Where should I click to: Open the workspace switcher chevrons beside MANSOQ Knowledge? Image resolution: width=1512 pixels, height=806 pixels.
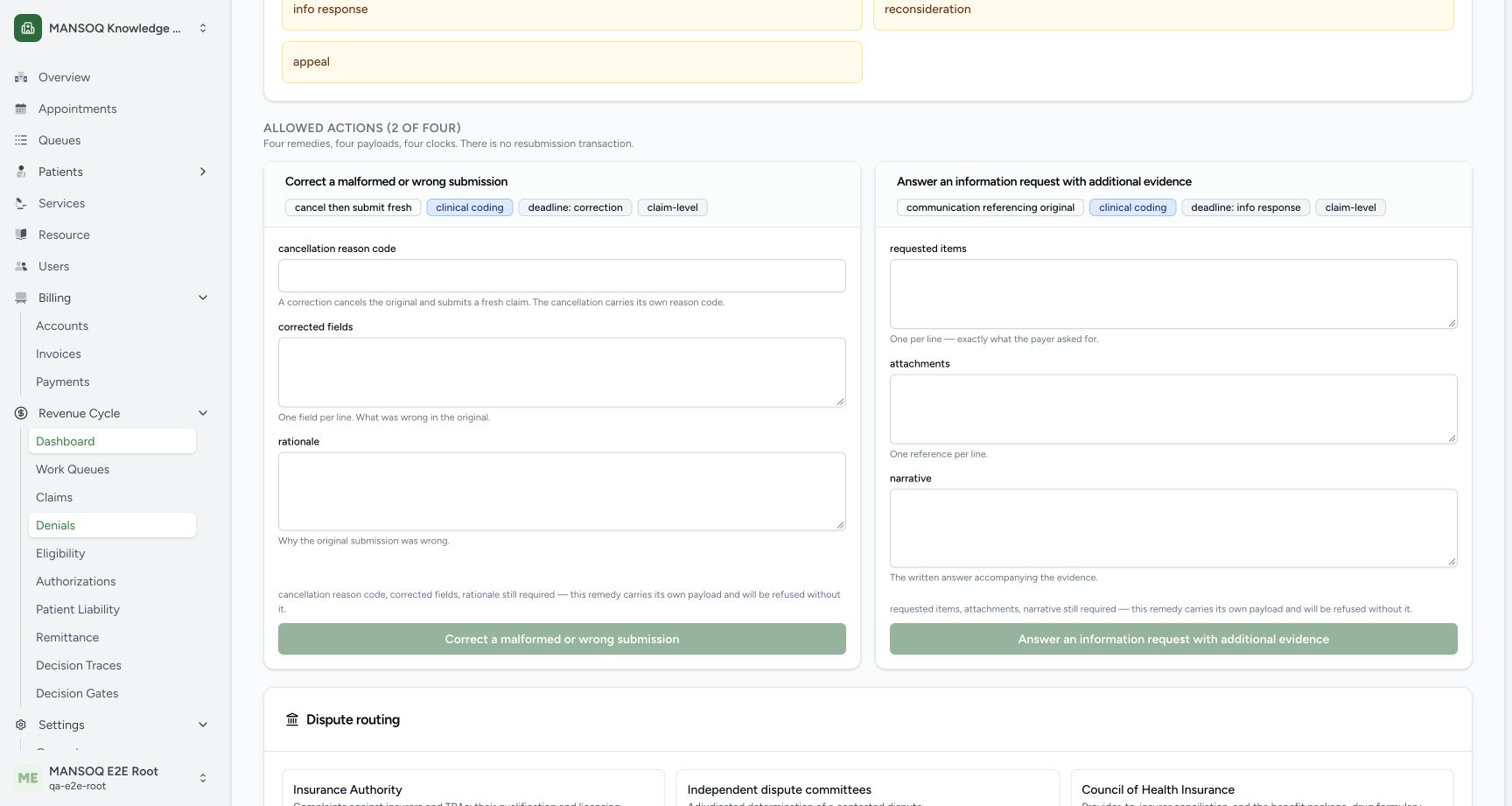pos(203,28)
